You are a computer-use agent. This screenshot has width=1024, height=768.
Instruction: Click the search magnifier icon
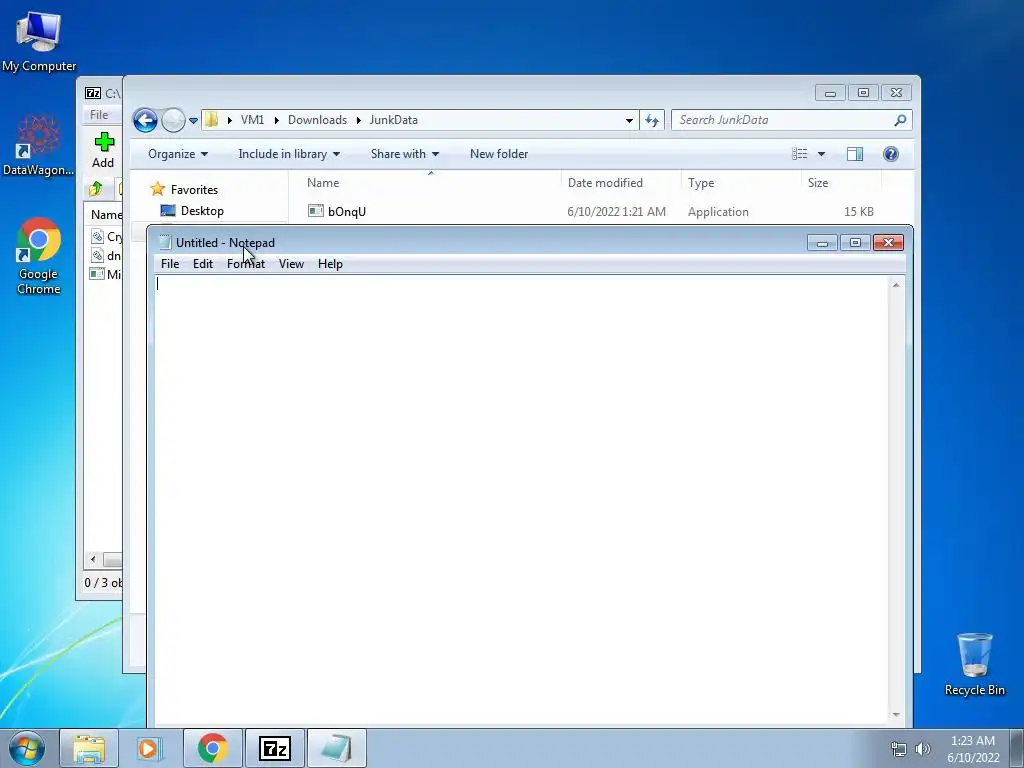(x=900, y=120)
